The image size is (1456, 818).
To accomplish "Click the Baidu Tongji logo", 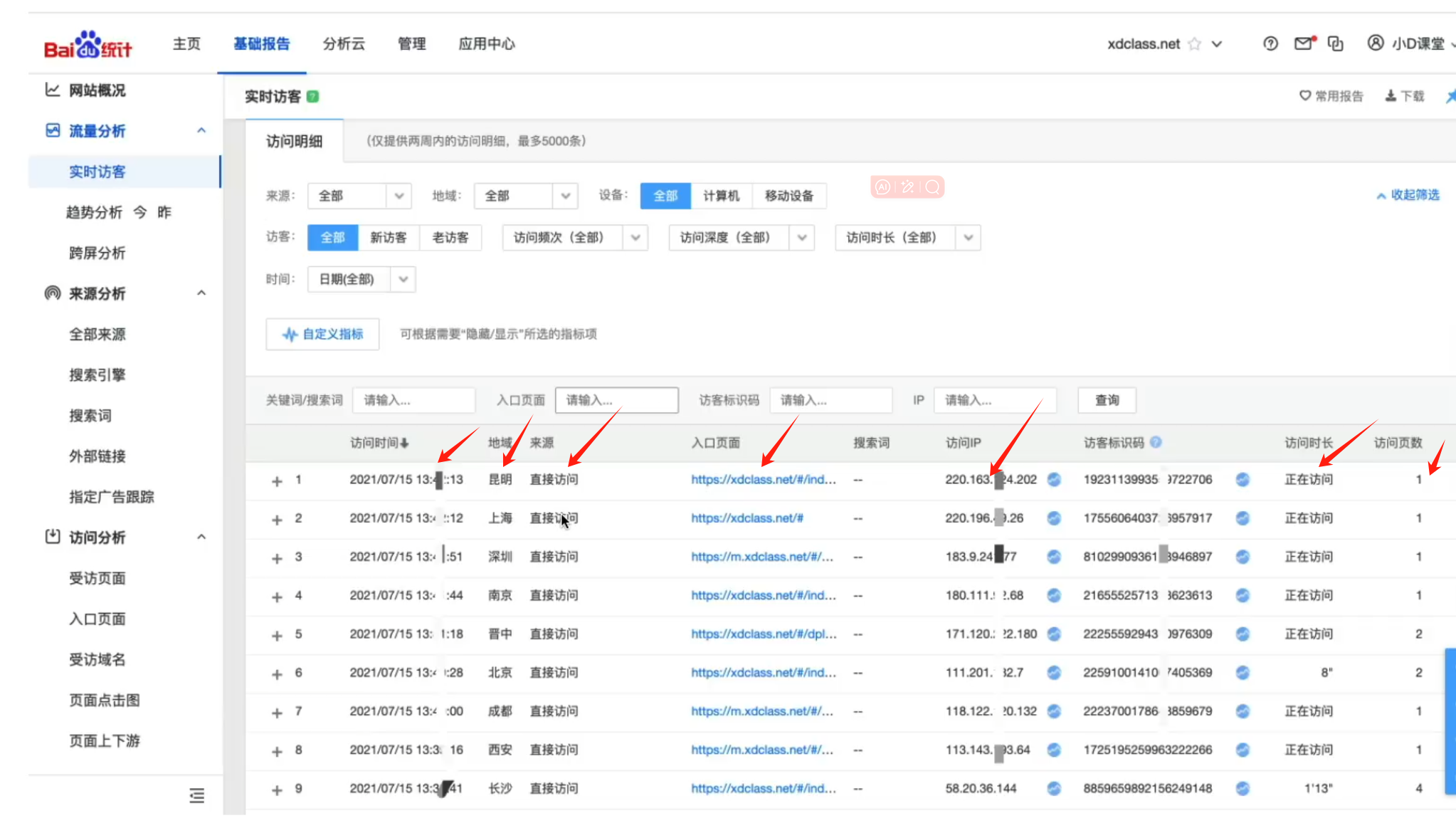I will point(88,45).
